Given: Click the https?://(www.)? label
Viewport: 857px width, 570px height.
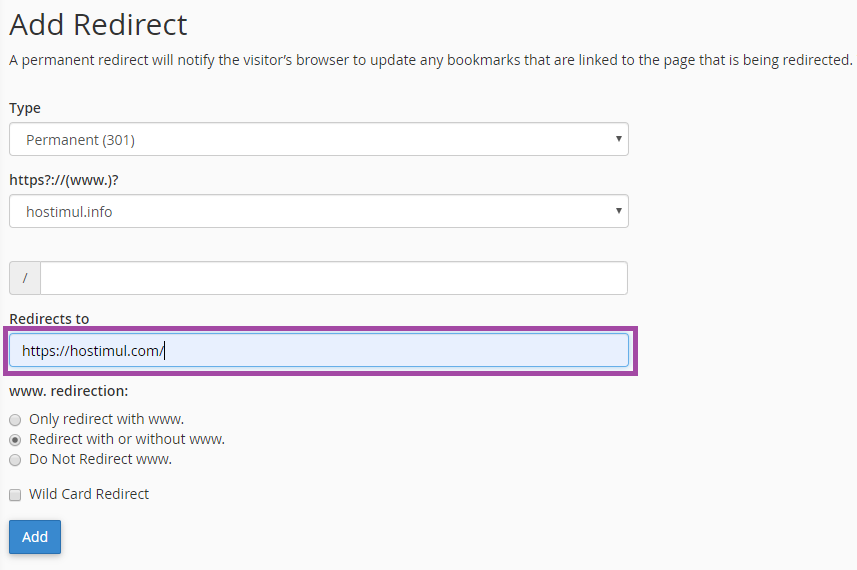Looking at the screenshot, I should tap(71, 180).
